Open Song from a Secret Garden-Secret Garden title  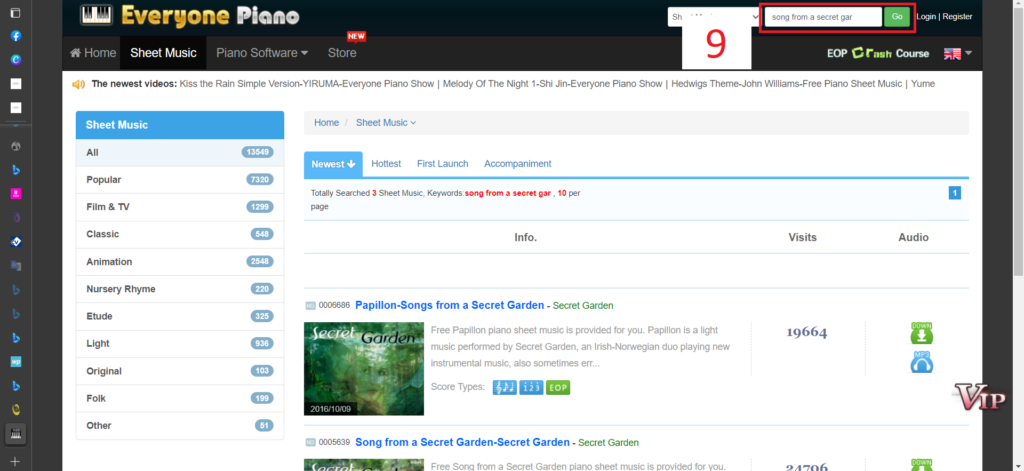462,442
